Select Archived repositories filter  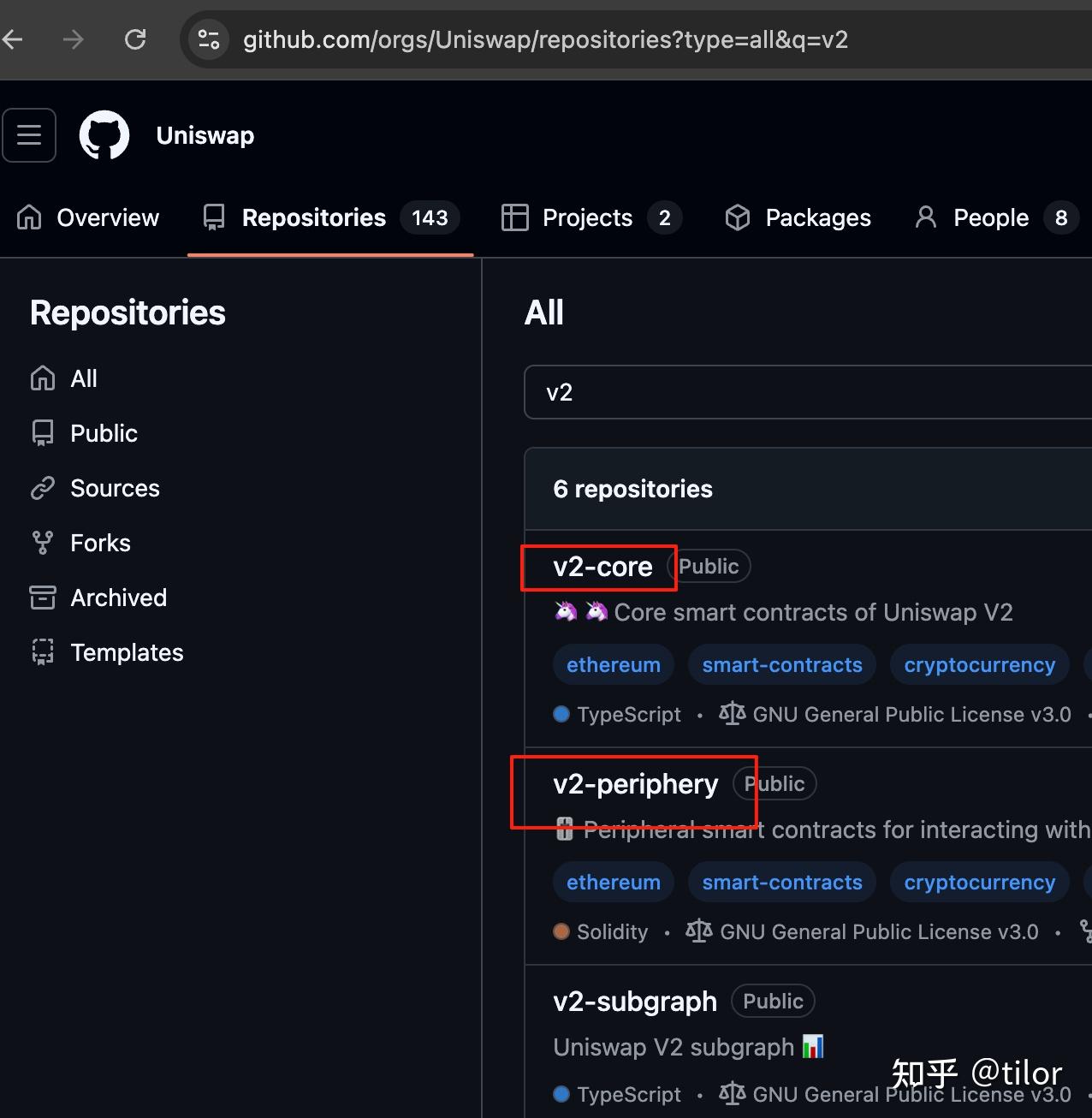(118, 598)
